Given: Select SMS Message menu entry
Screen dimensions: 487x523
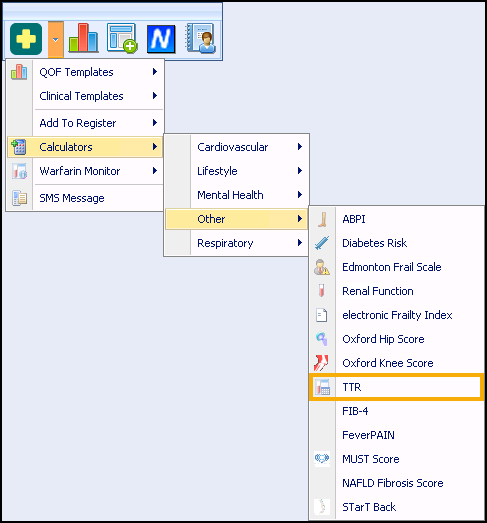Looking at the screenshot, I should tap(85, 198).
